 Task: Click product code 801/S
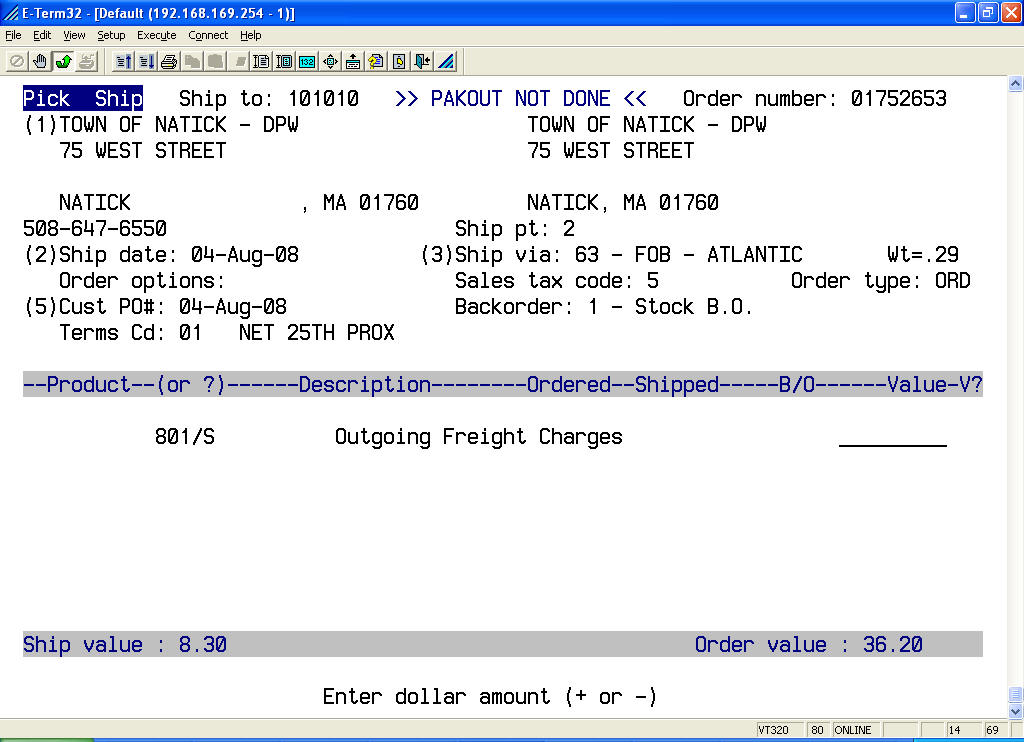(185, 437)
